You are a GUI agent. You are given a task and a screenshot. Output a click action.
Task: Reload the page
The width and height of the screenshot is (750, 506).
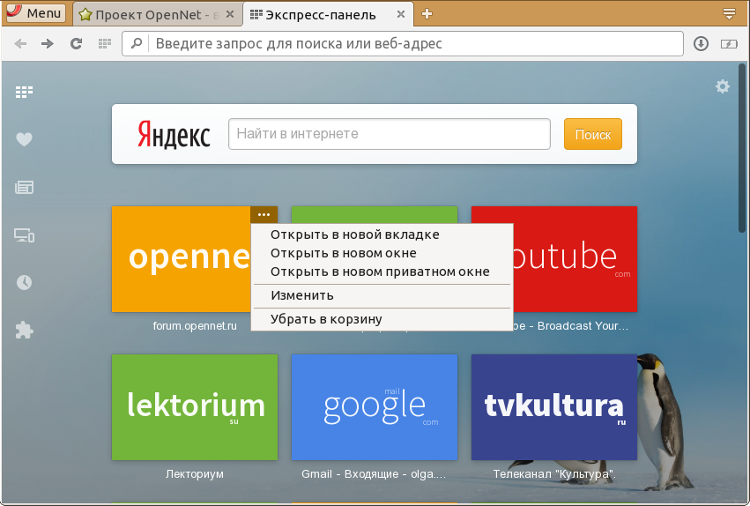coord(76,44)
